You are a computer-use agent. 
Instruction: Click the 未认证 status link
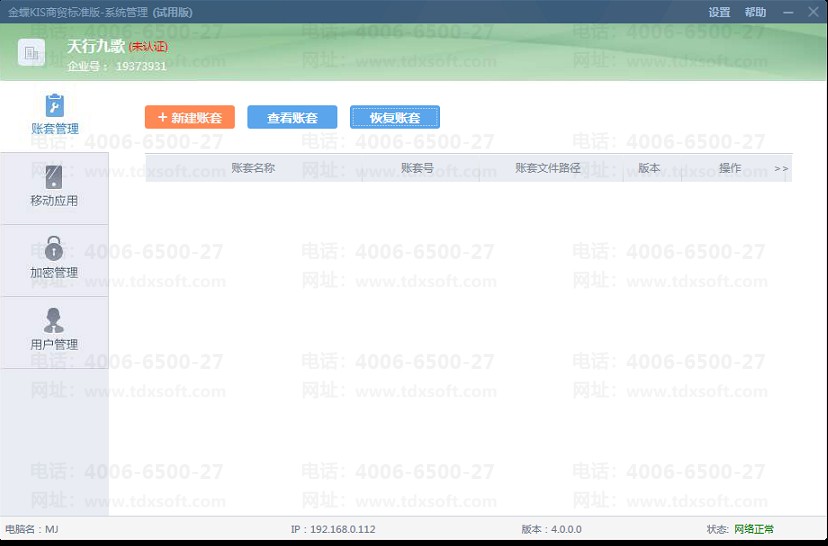[148, 46]
